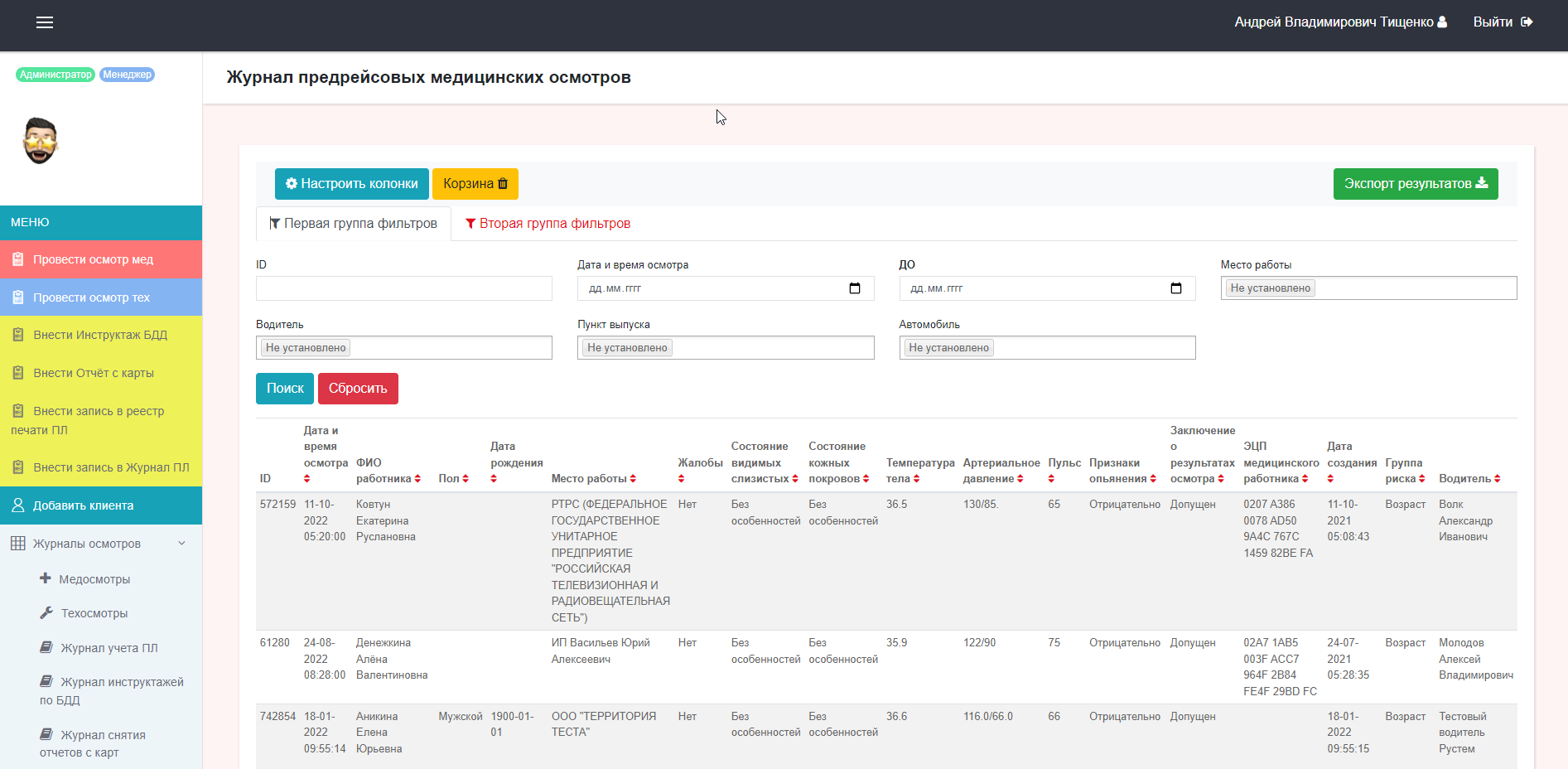Click user name Андрей Владимирович Тищенко

(1334, 22)
